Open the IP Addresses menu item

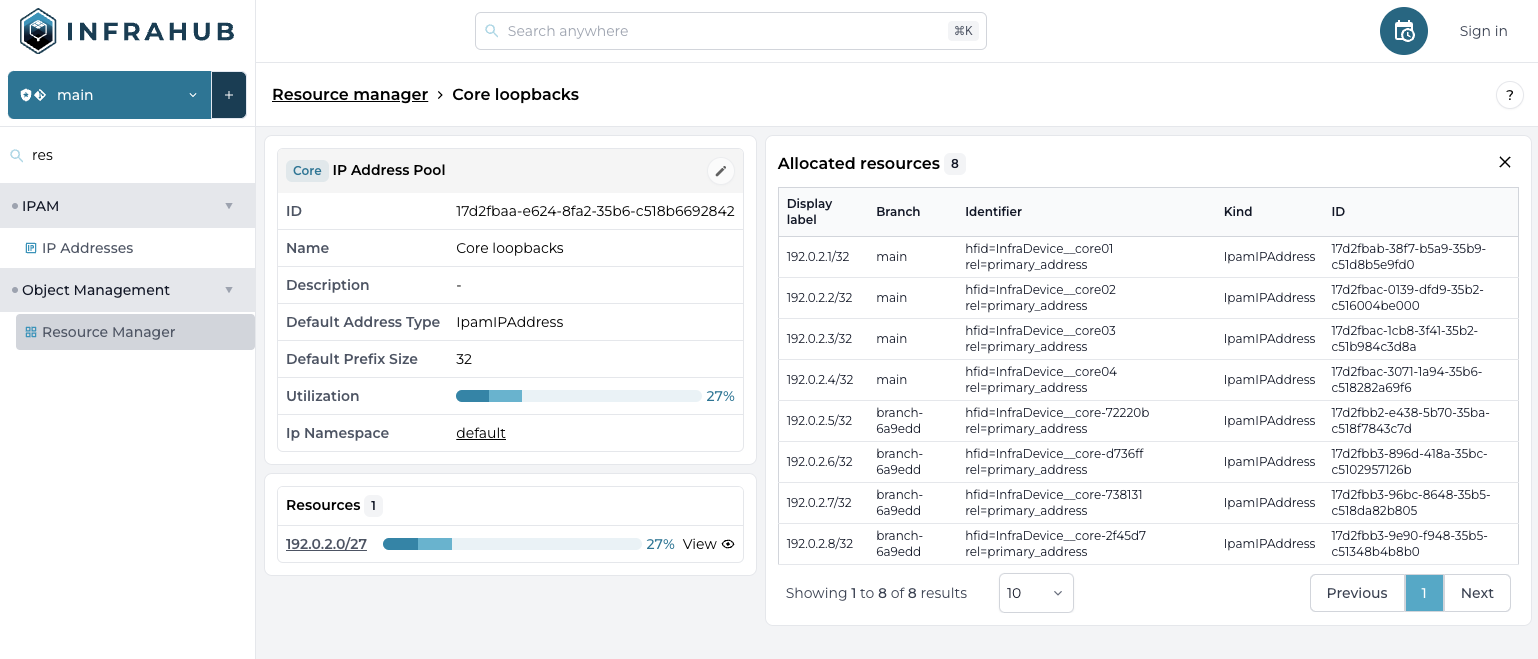[87, 248]
